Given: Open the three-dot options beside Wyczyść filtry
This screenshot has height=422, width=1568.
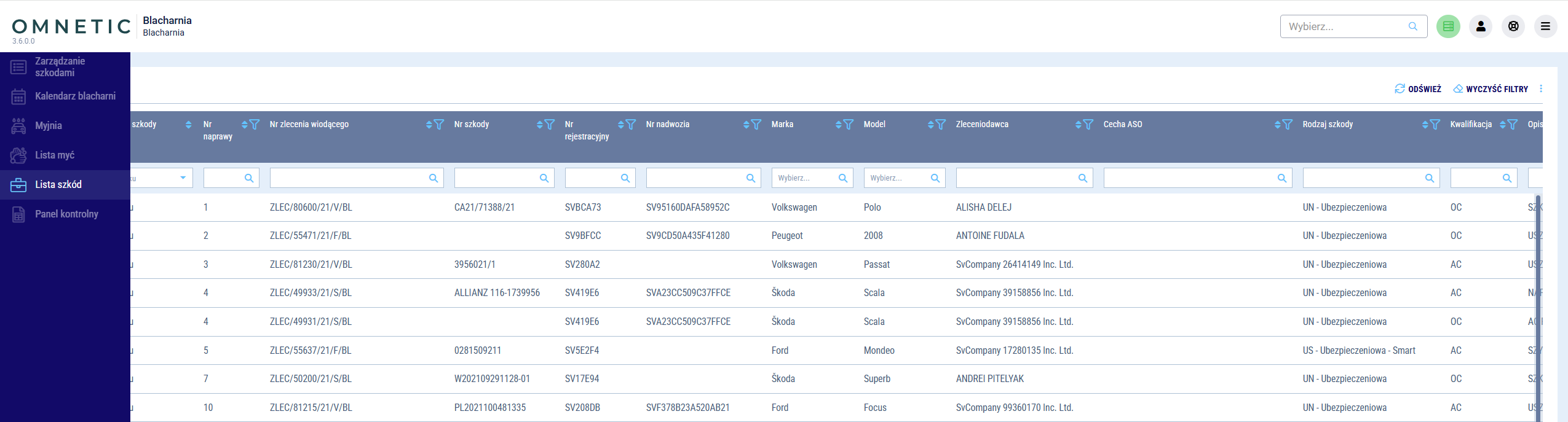Looking at the screenshot, I should (x=1541, y=89).
